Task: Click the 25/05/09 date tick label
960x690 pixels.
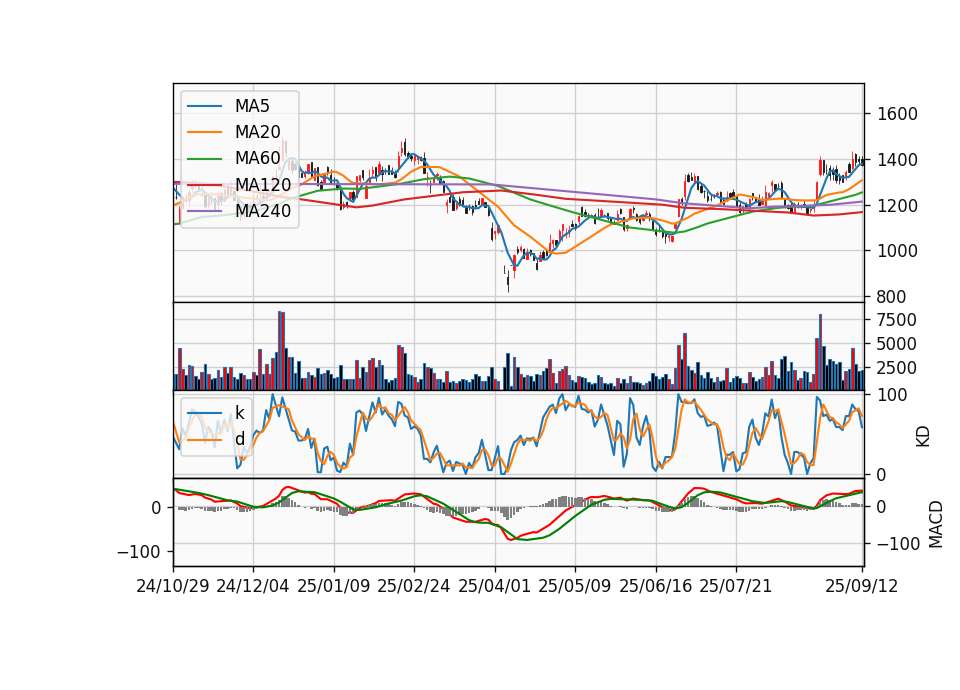Action: click(x=575, y=586)
